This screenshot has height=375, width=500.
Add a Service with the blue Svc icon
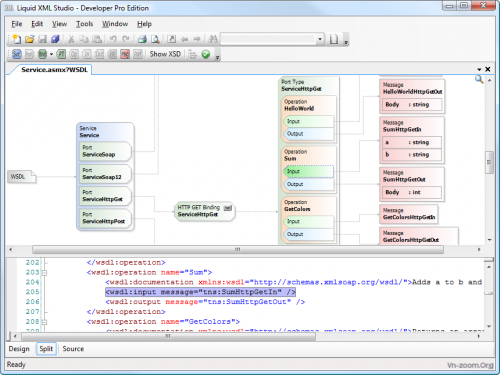17,54
